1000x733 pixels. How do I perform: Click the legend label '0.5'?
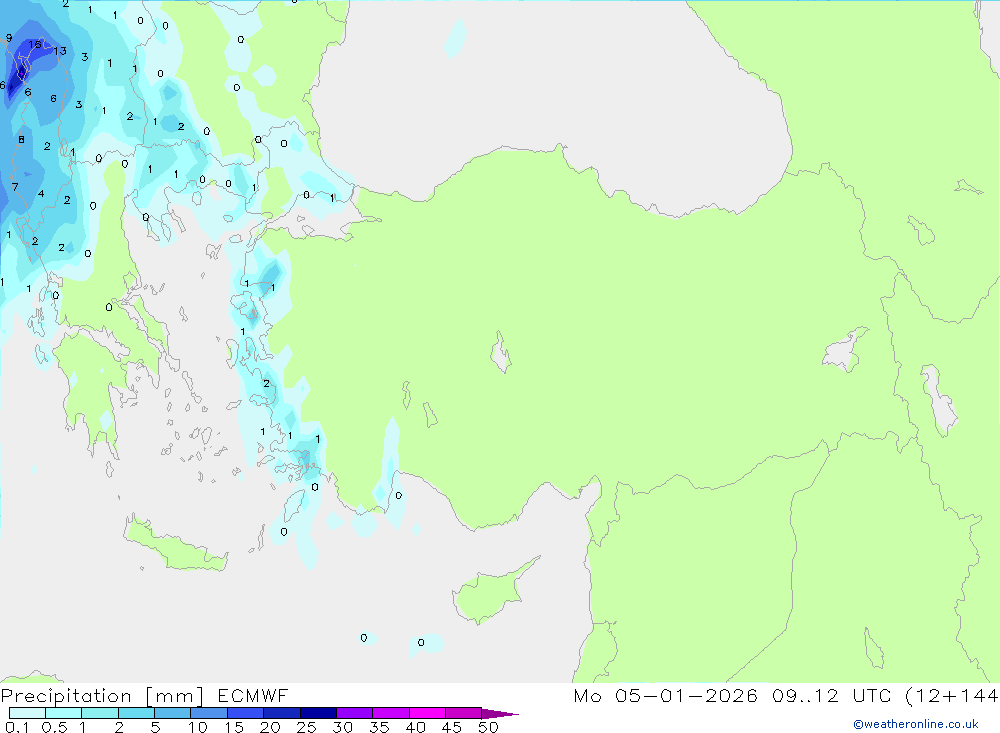click(x=54, y=727)
